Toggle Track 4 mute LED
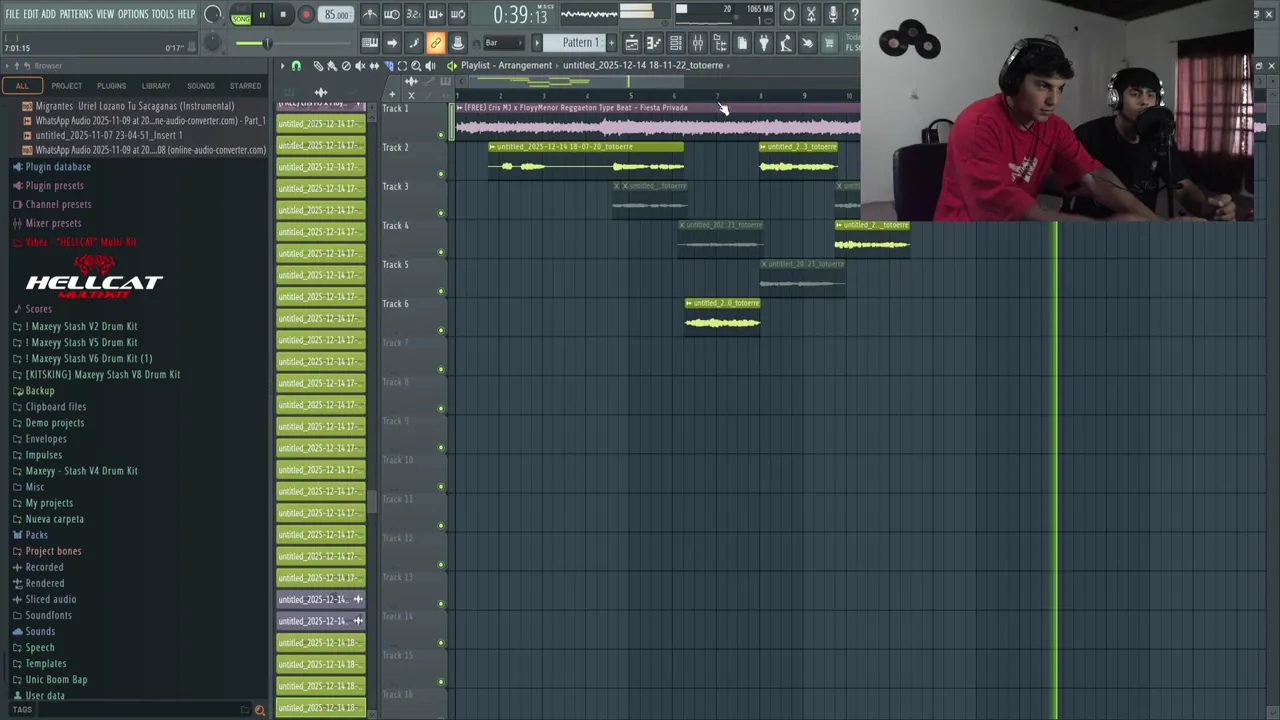Screen dimensions: 1280x720 coord(441,251)
